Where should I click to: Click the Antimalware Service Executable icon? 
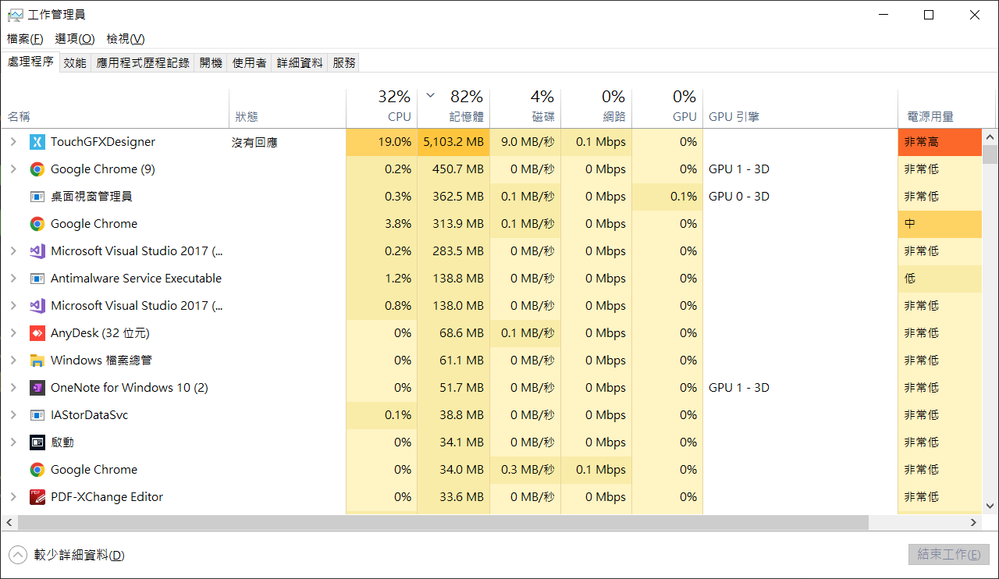coord(37,279)
